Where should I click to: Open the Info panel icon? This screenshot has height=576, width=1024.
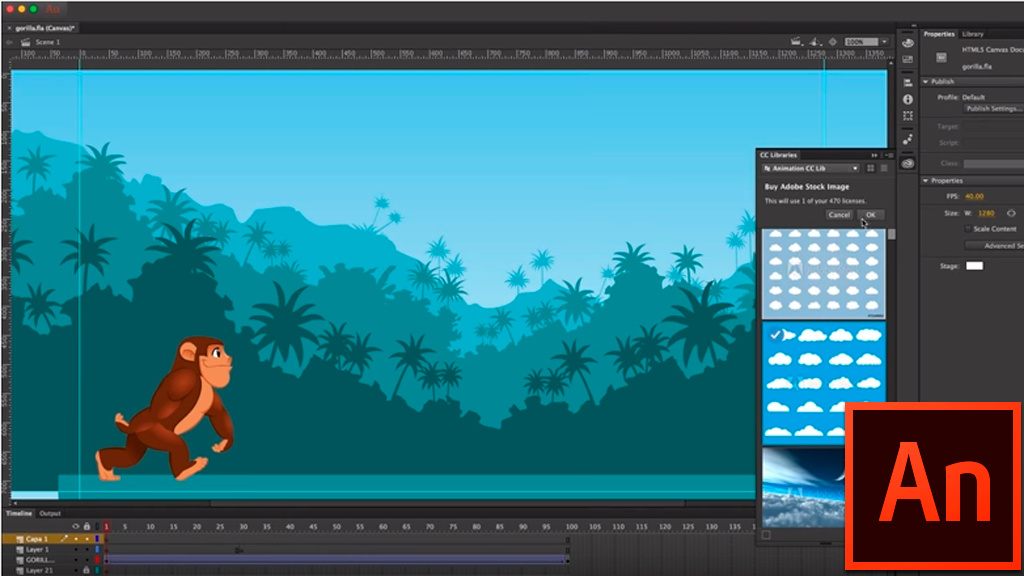pyautogui.click(x=907, y=99)
